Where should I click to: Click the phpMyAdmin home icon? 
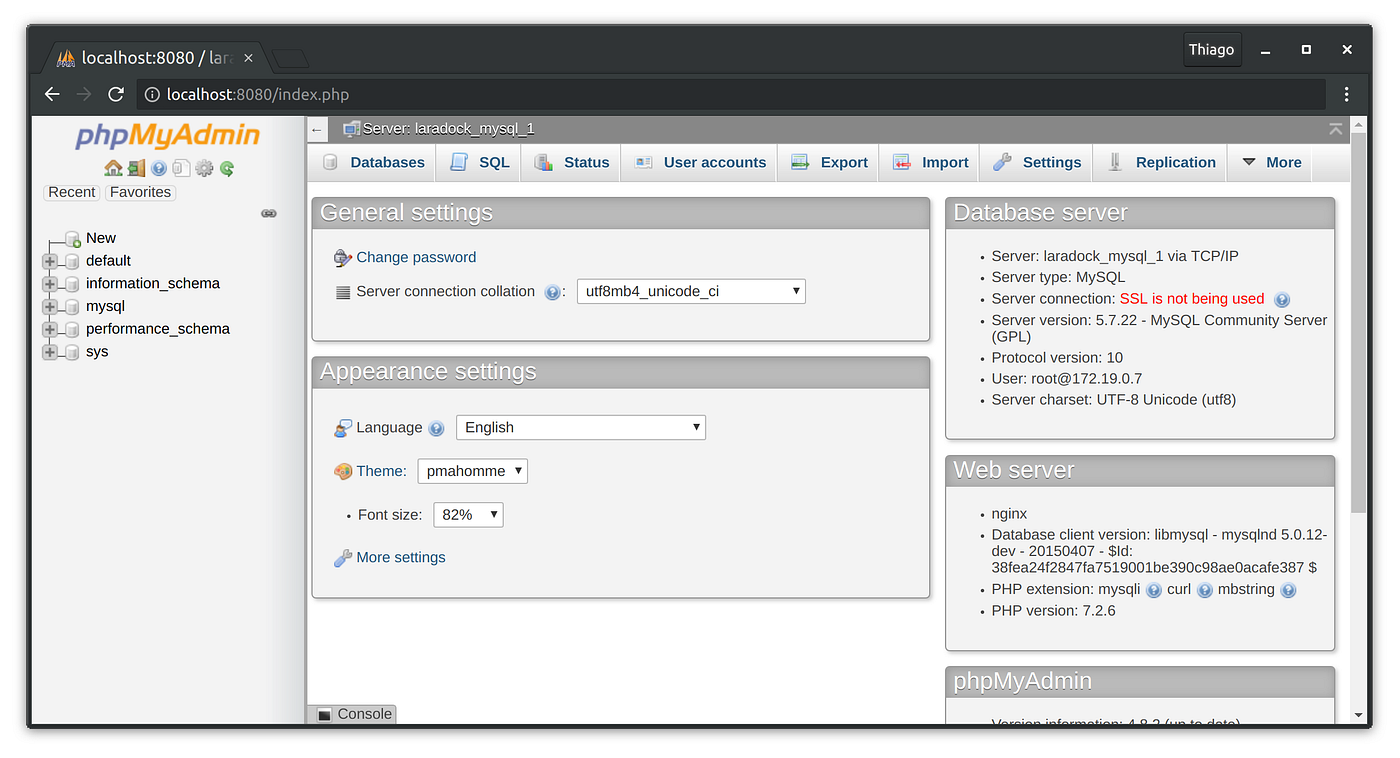pyautogui.click(x=113, y=168)
